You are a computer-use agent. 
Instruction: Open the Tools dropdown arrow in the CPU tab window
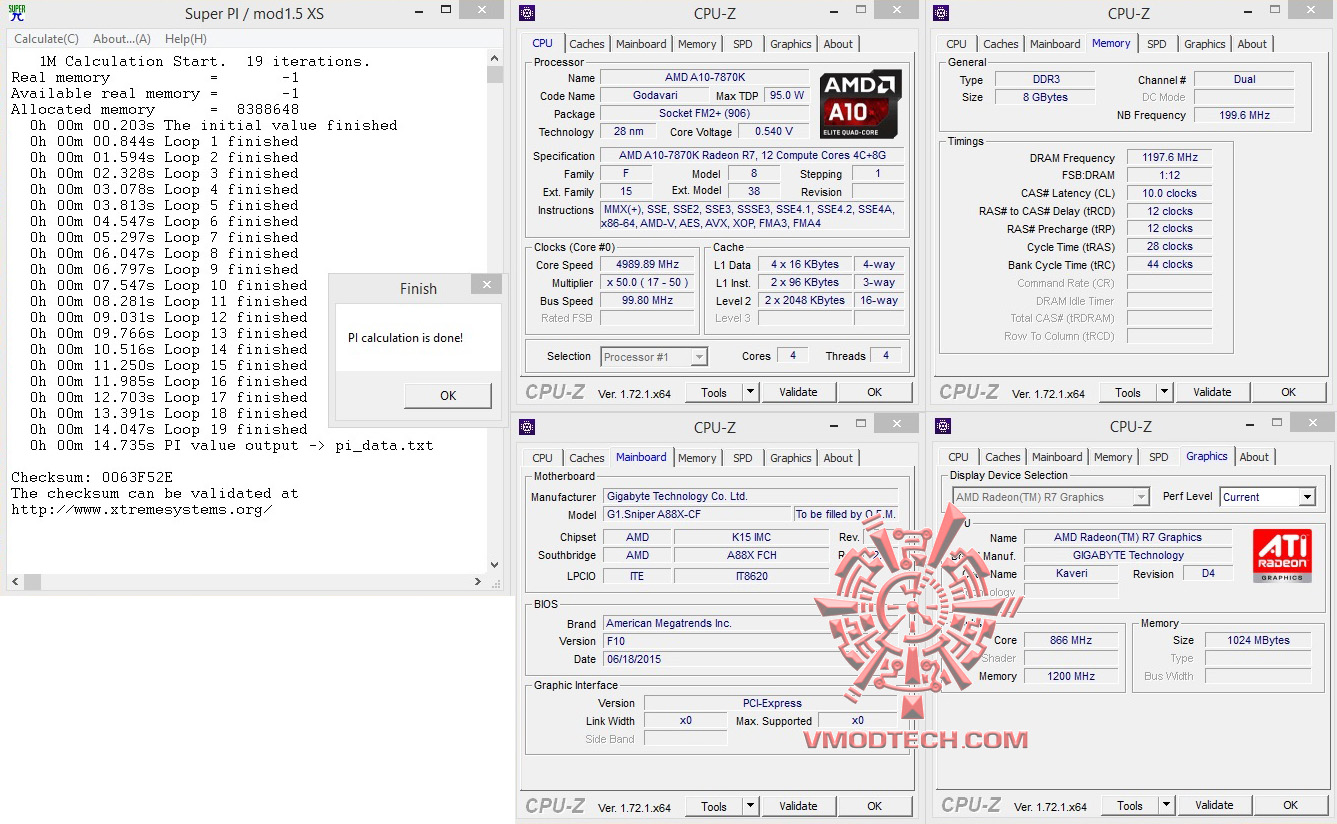click(750, 392)
